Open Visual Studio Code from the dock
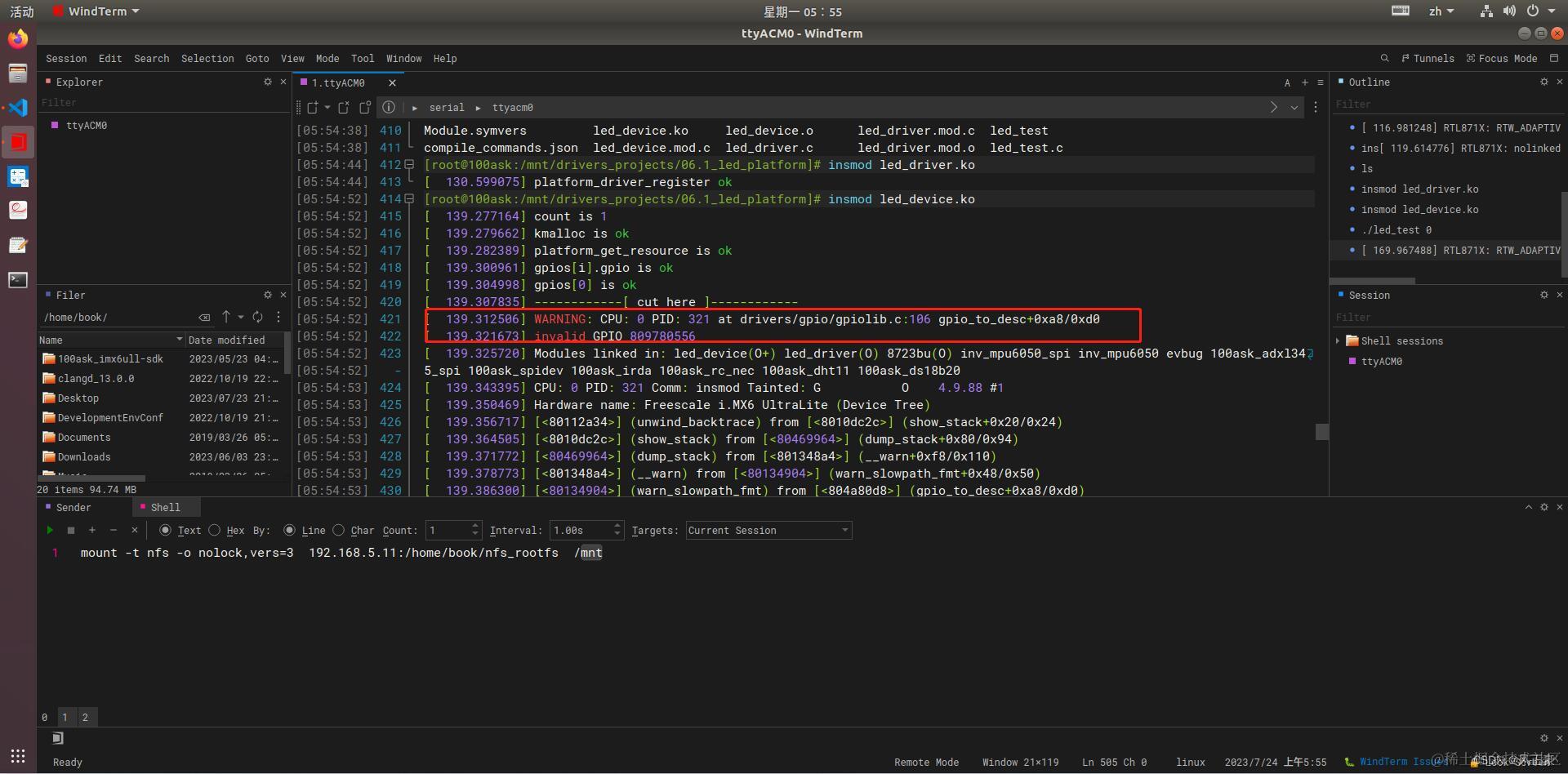Image resolution: width=1568 pixels, height=774 pixels. [x=18, y=107]
